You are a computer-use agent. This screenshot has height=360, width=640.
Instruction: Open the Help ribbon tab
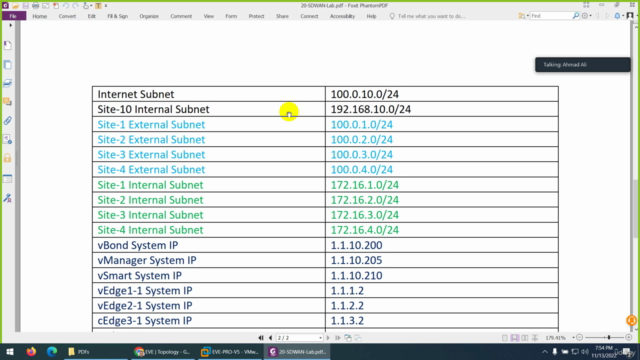tap(371, 16)
